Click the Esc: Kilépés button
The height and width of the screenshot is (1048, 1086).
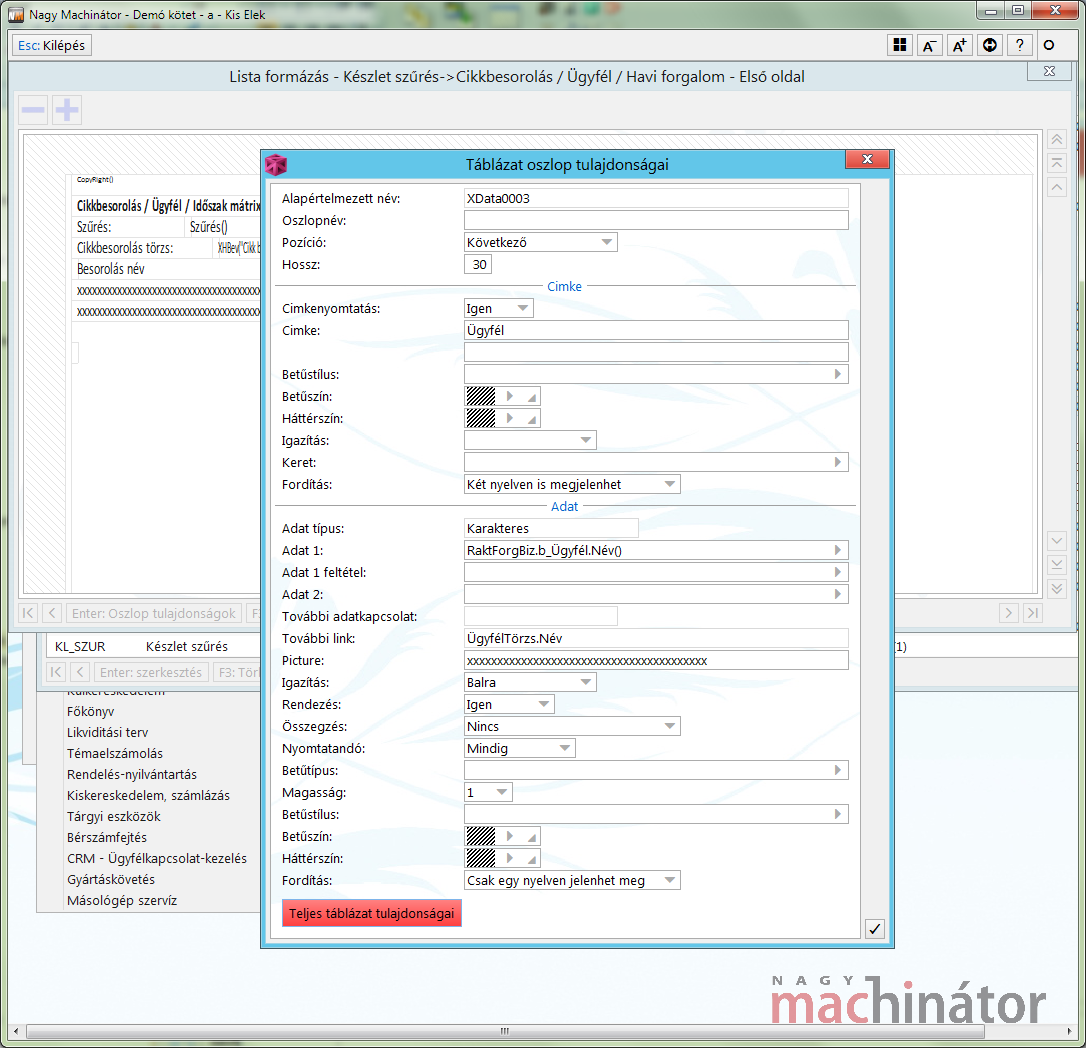click(x=52, y=46)
